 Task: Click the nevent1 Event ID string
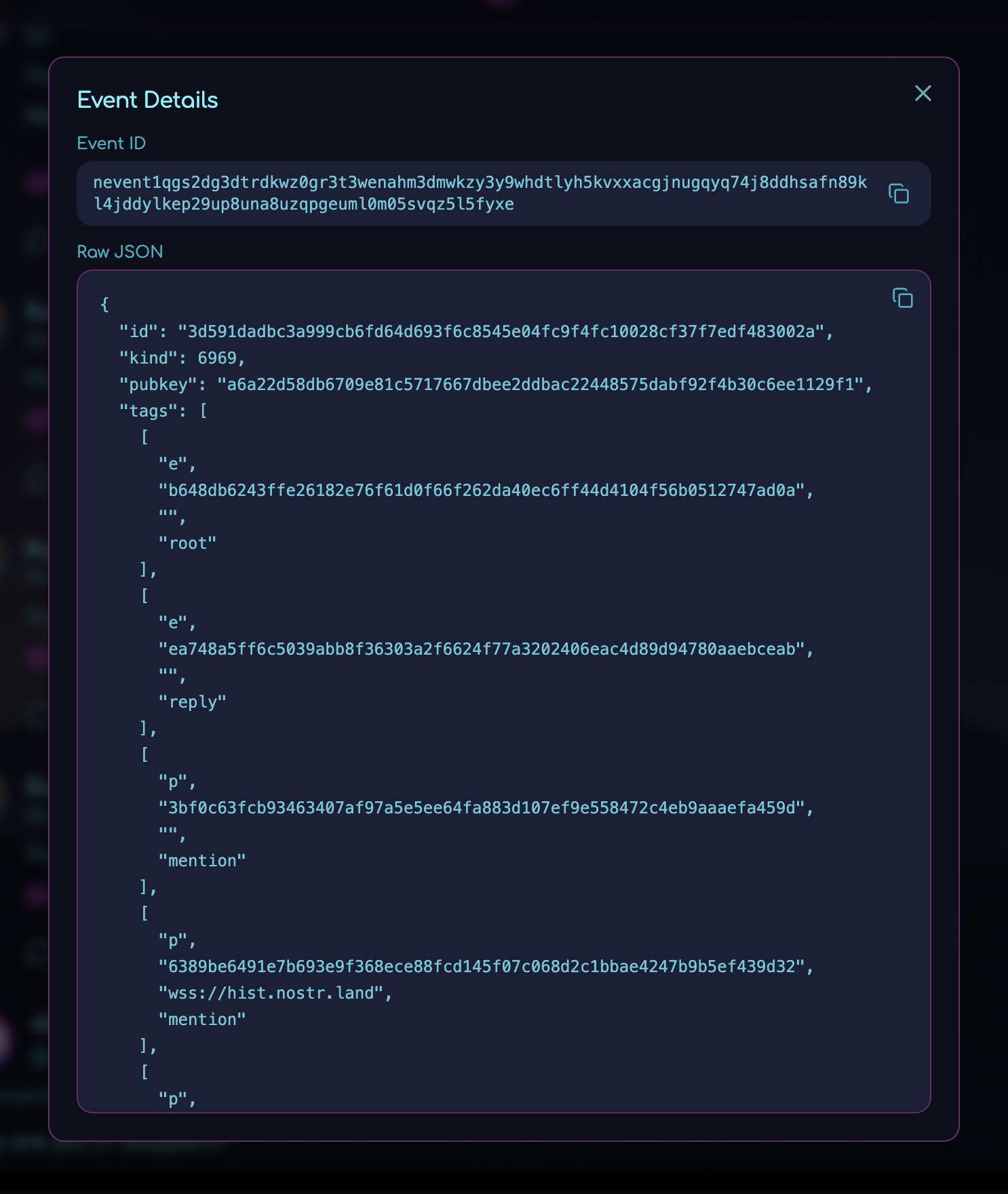480,193
